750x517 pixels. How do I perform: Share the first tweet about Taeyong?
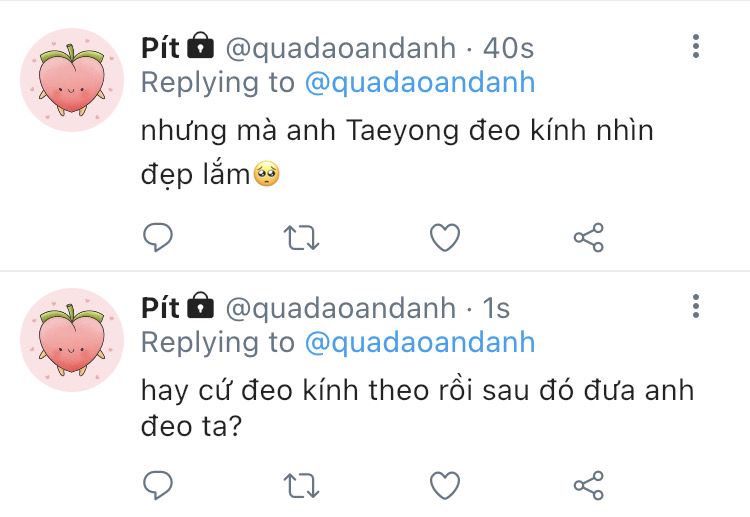coord(588,237)
